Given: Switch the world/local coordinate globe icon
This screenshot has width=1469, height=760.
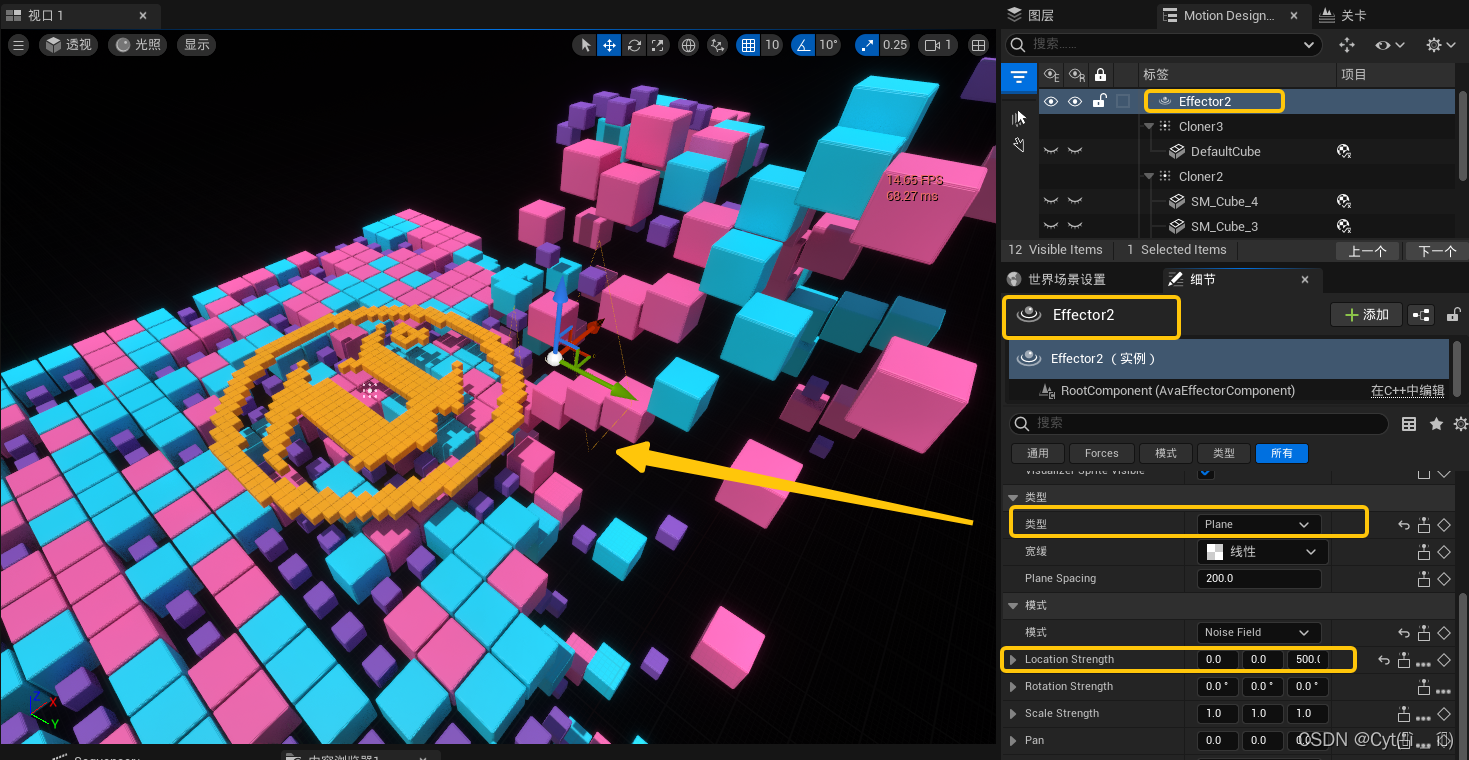Looking at the screenshot, I should coord(688,45).
